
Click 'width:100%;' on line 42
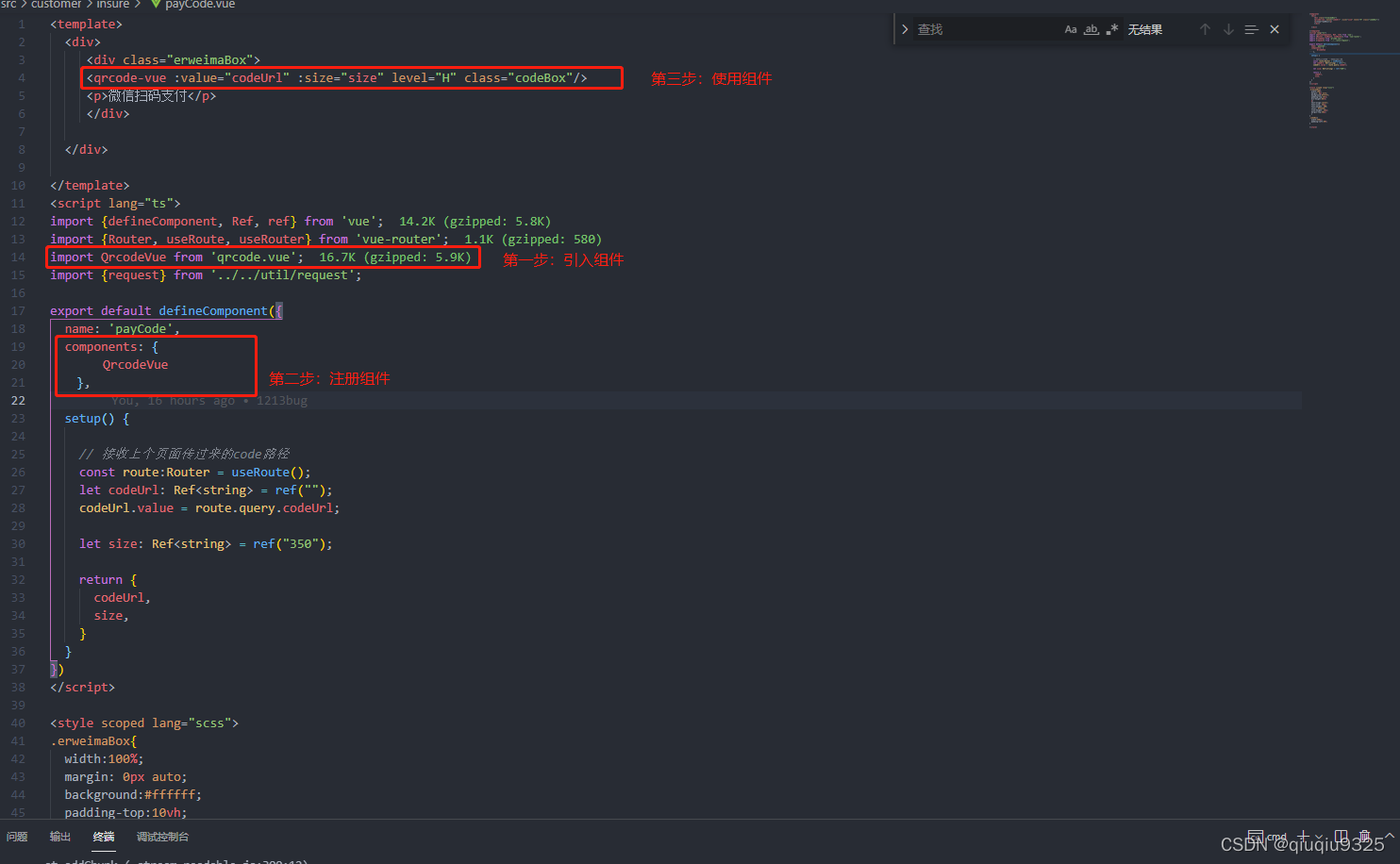(104, 758)
